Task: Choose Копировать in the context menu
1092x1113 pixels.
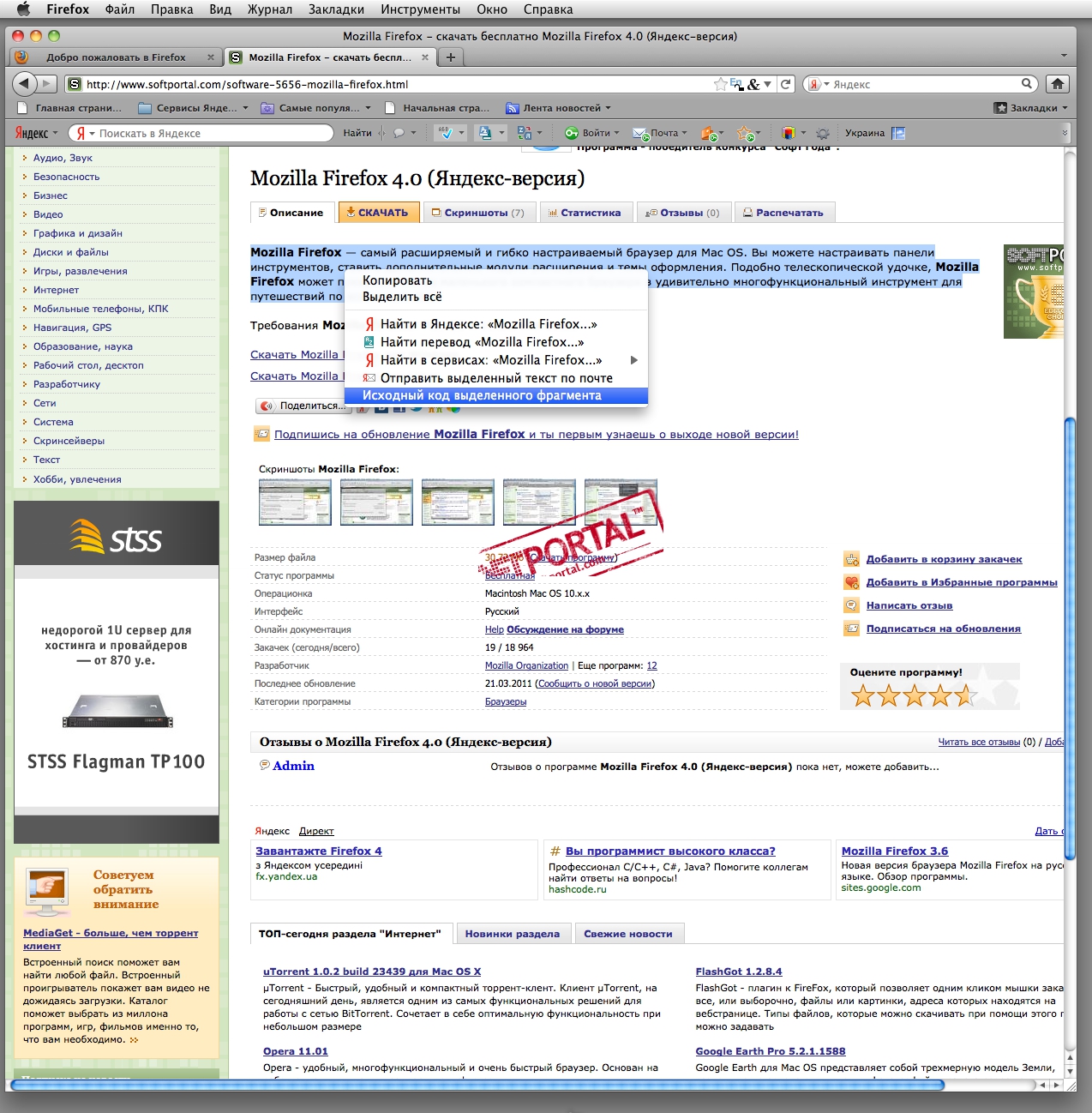Action: pos(495,280)
